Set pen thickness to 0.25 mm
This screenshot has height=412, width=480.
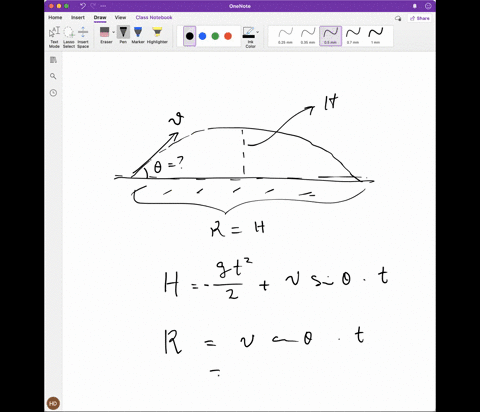(285, 36)
